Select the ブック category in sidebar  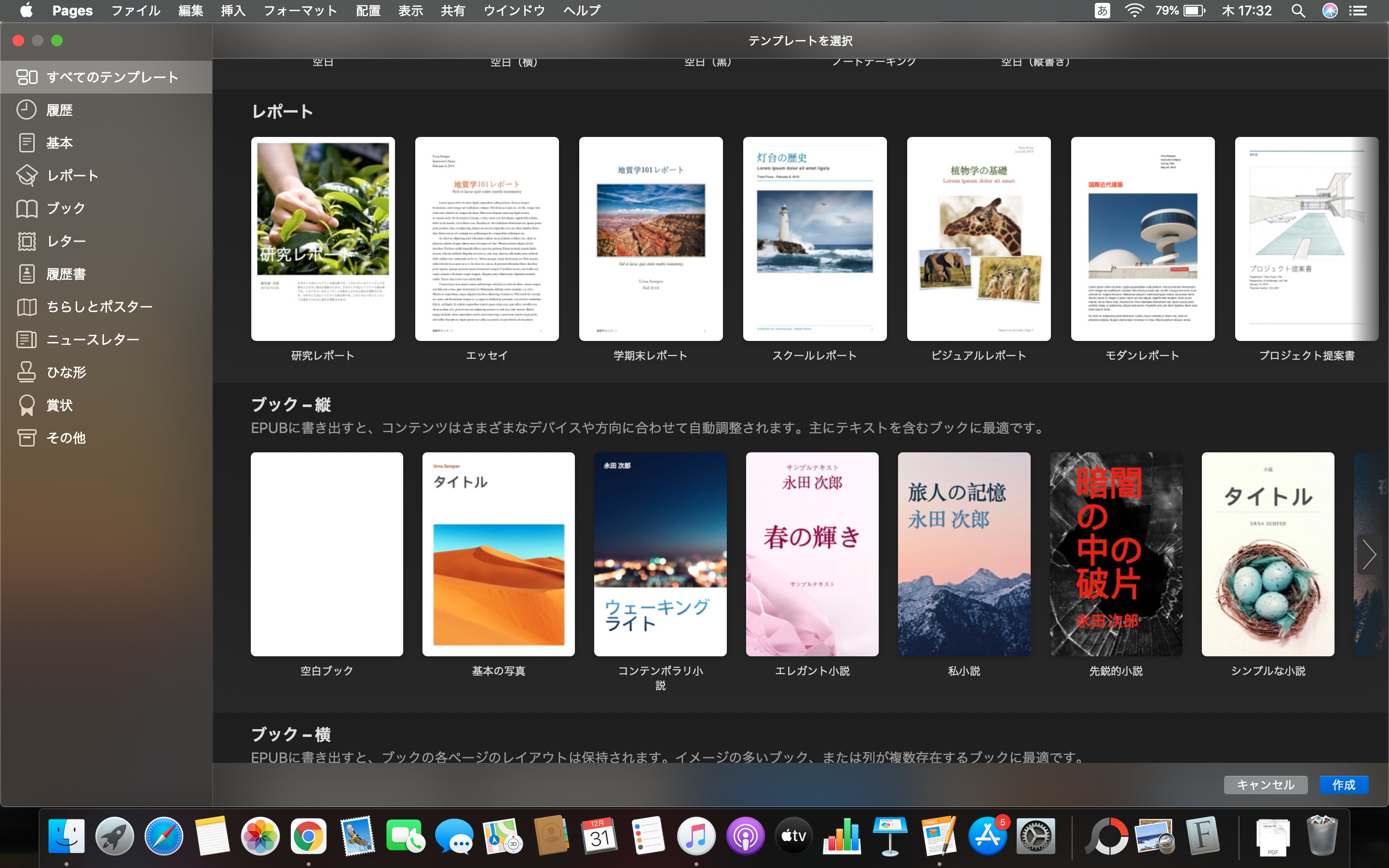click(x=65, y=208)
